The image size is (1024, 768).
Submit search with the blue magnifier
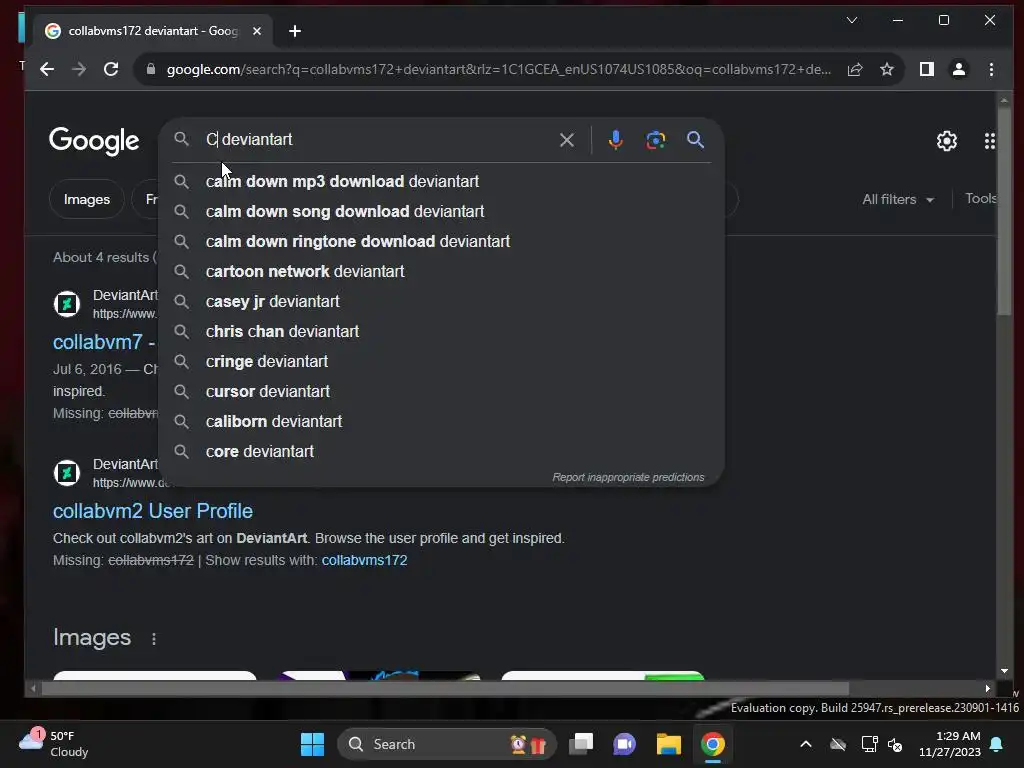(x=695, y=140)
